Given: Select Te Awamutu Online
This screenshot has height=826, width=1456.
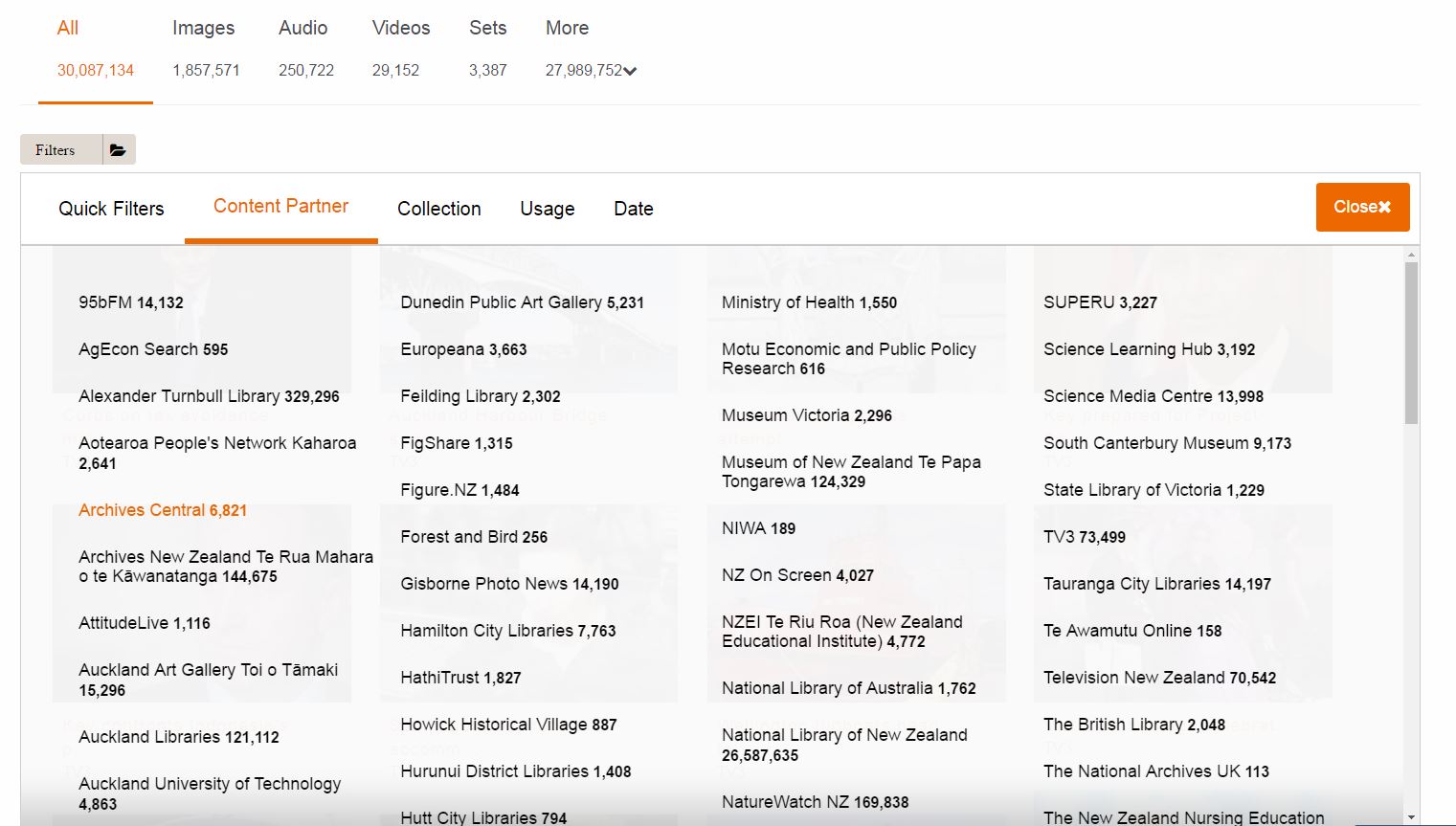Looking at the screenshot, I should click(x=1132, y=631).
